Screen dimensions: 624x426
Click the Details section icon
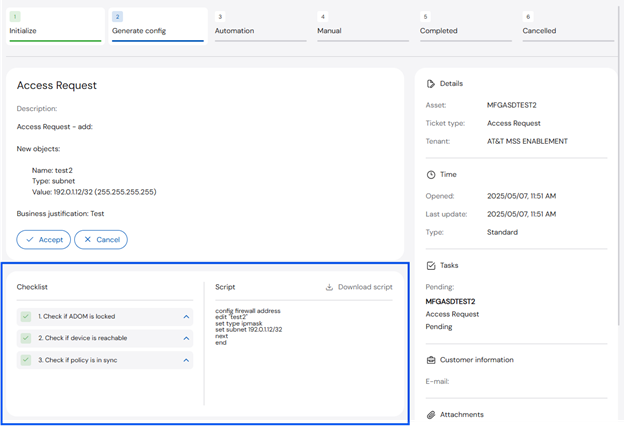(431, 84)
